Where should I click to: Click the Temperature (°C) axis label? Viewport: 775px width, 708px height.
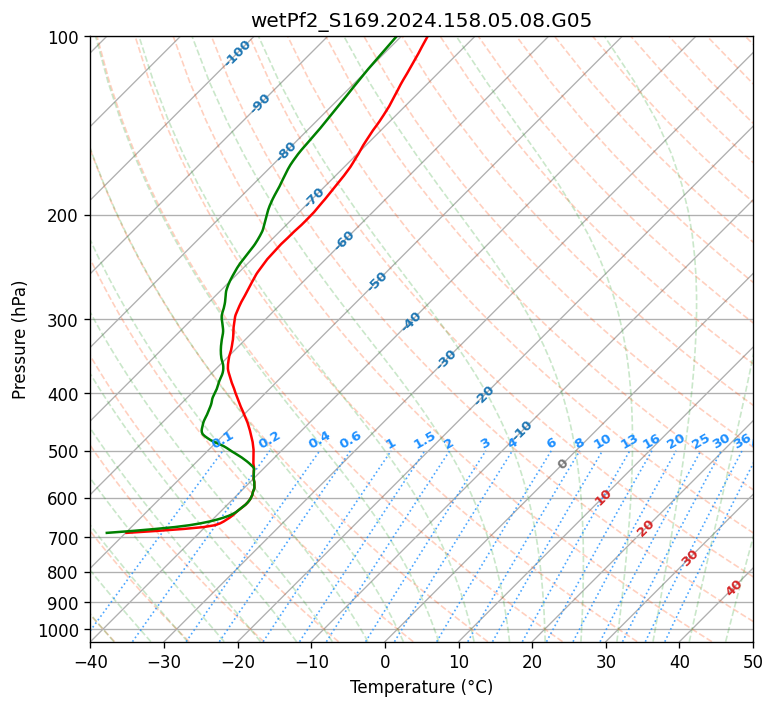coord(421,687)
